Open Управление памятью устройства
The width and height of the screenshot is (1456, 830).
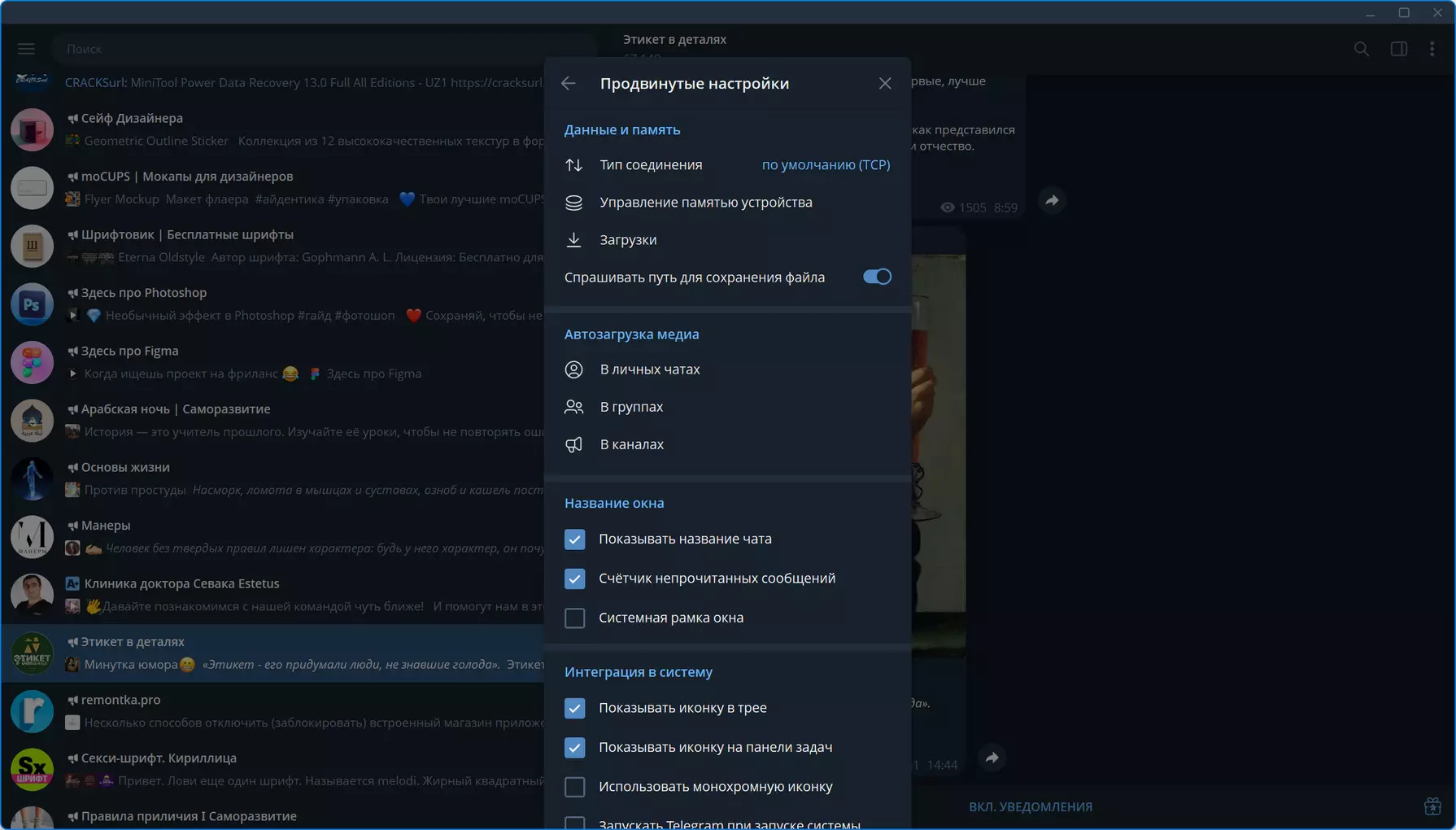pos(727,202)
